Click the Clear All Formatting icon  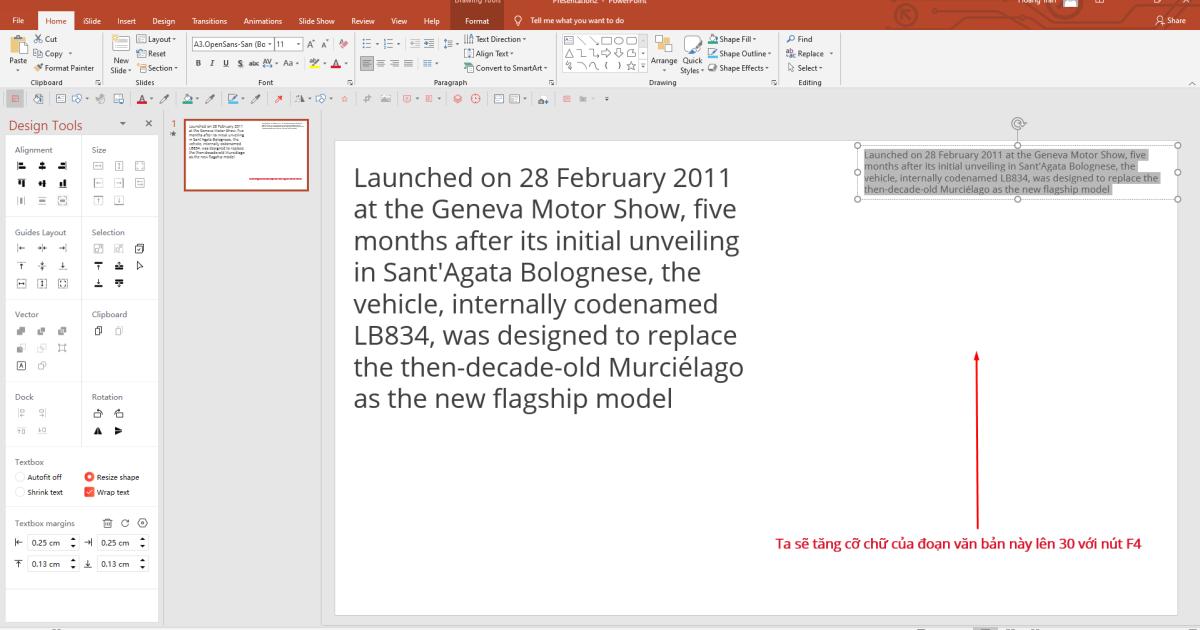click(344, 44)
